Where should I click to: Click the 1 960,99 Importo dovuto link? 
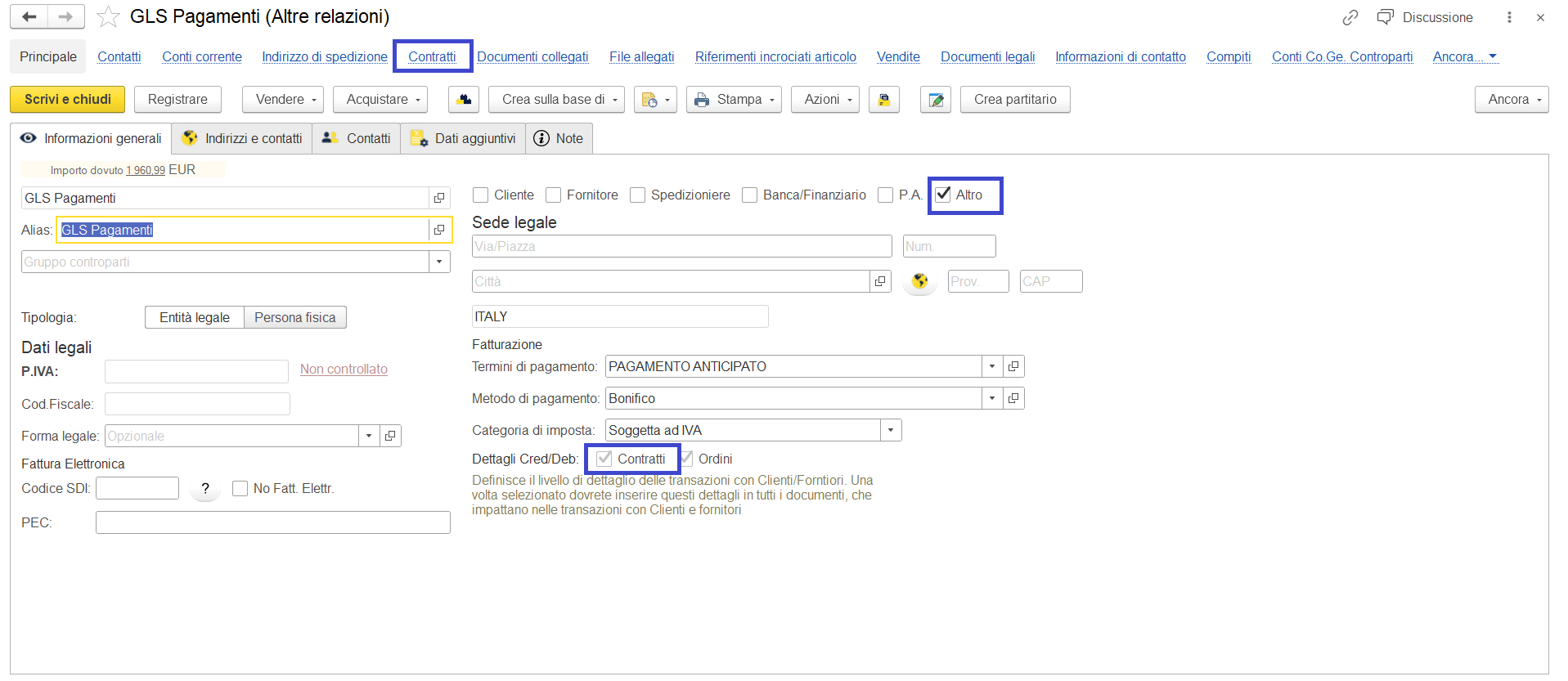(146, 170)
